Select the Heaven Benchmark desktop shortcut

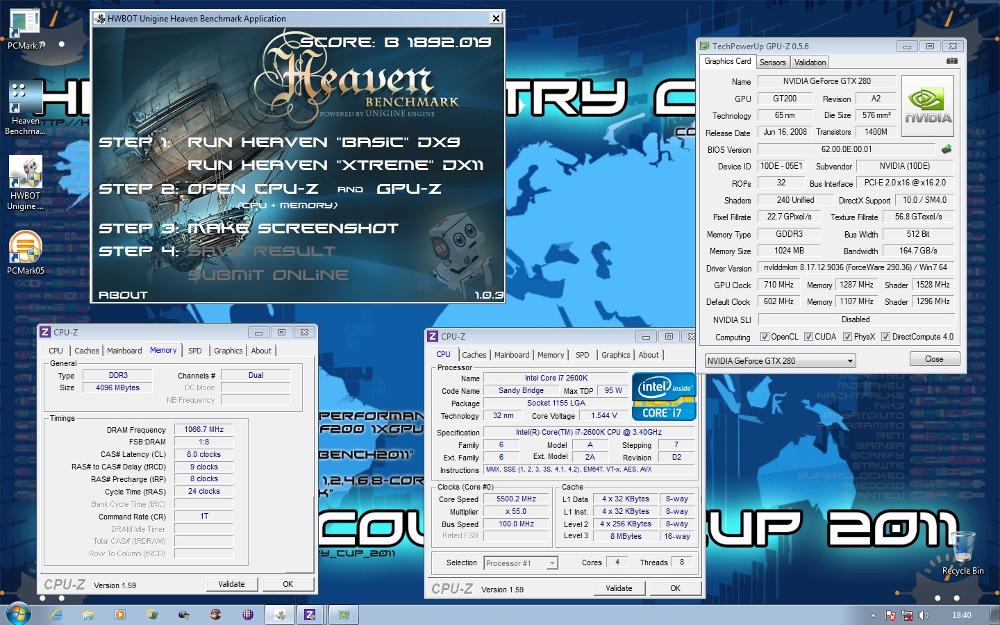coord(25,108)
